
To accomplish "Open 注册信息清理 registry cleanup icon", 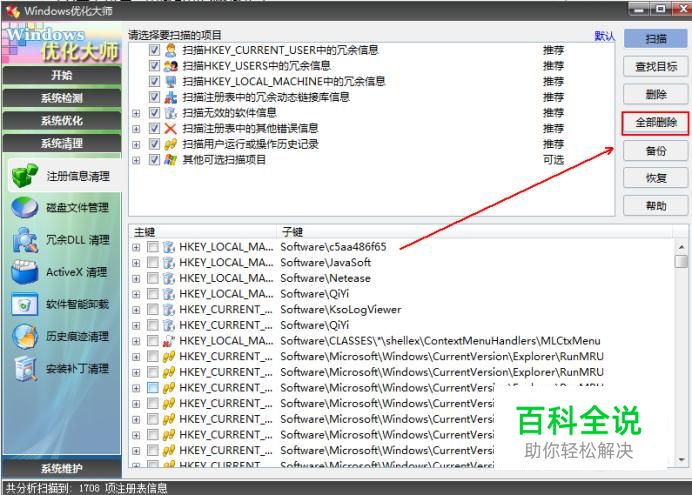I will [25, 176].
